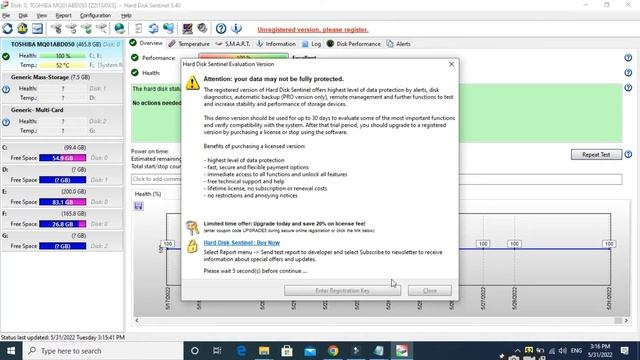The height and width of the screenshot is (360, 640).
Task: Switch to the Log tab
Action: tap(311, 44)
